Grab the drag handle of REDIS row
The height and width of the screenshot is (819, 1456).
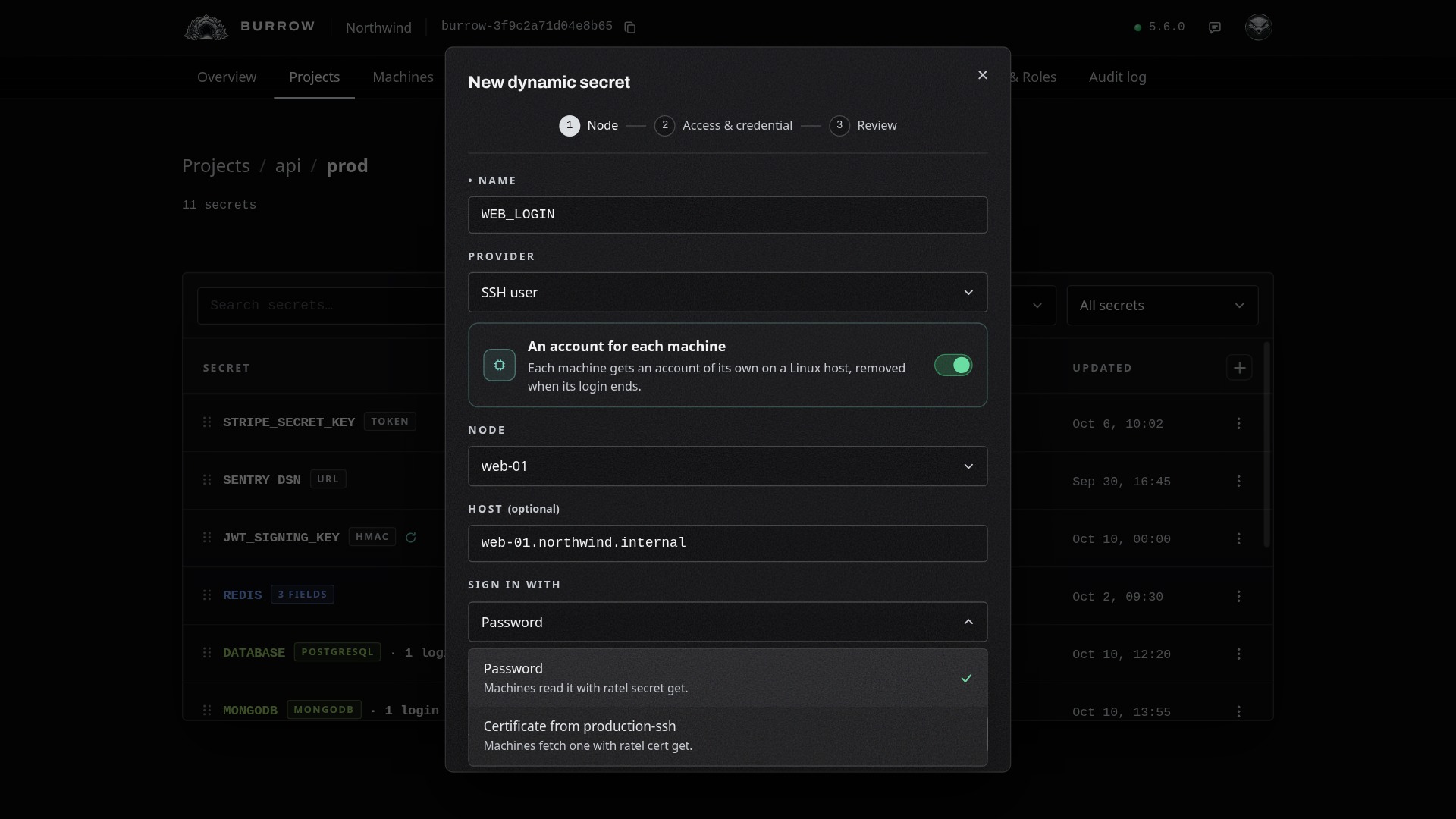pyautogui.click(x=207, y=595)
